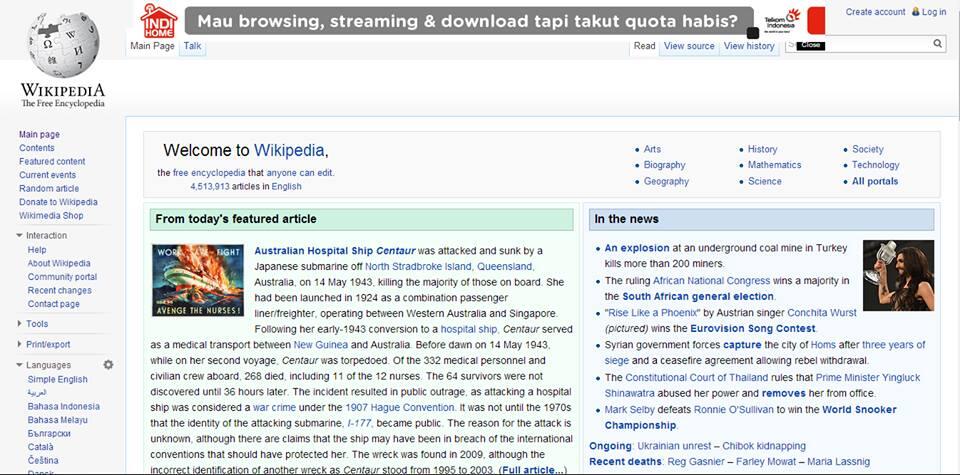This screenshot has height=475, width=960.
Task: Open the View history tab
Action: pyautogui.click(x=749, y=46)
